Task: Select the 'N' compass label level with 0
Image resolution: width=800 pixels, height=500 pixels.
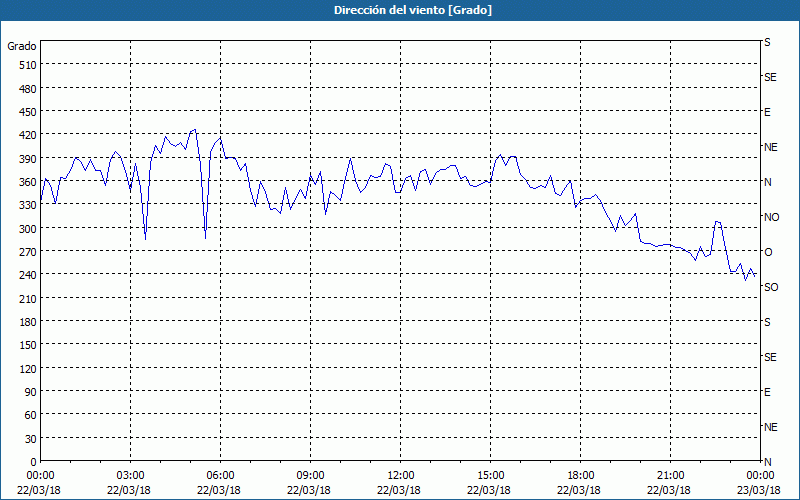Action: [x=767, y=462]
